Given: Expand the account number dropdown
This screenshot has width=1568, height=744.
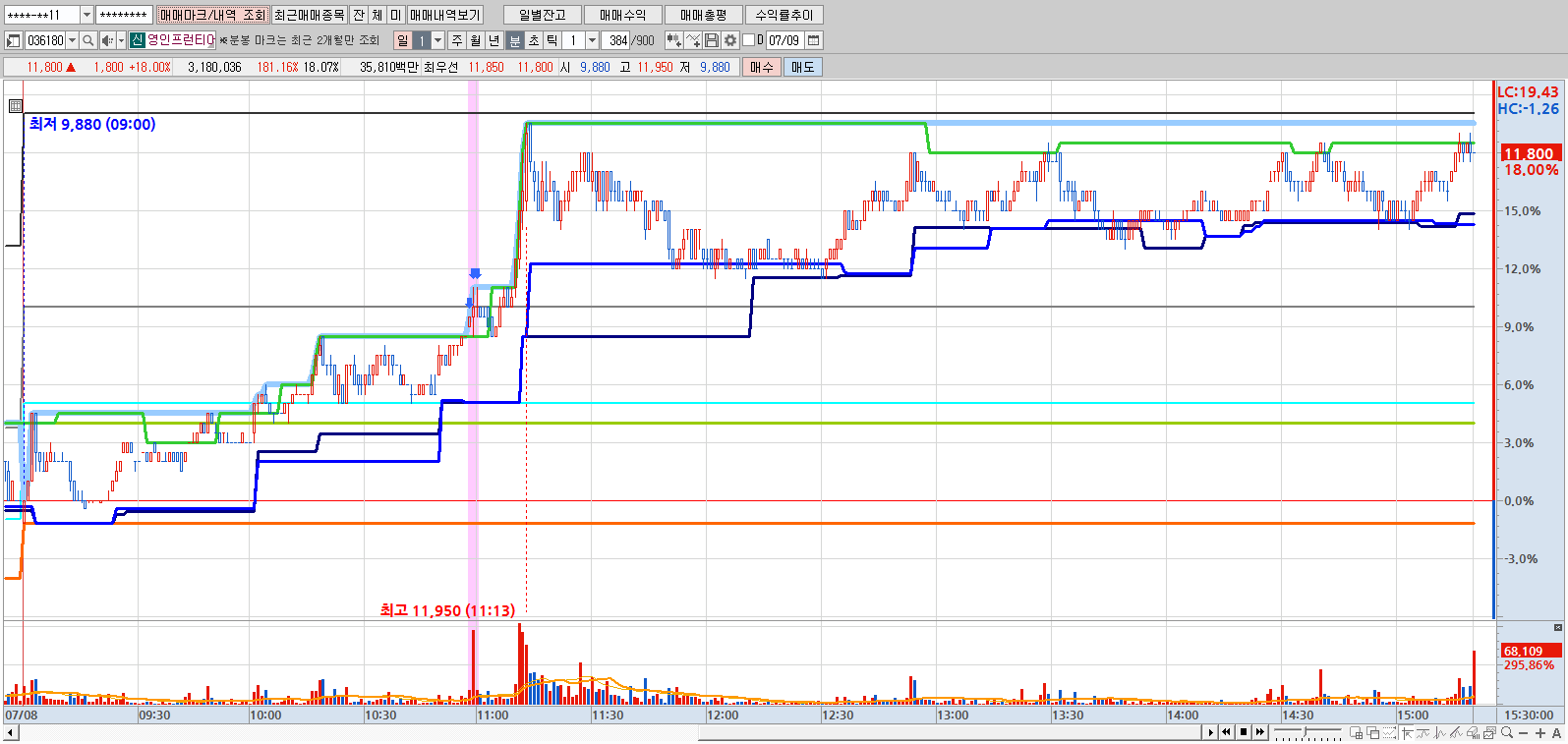Looking at the screenshot, I should [87, 15].
